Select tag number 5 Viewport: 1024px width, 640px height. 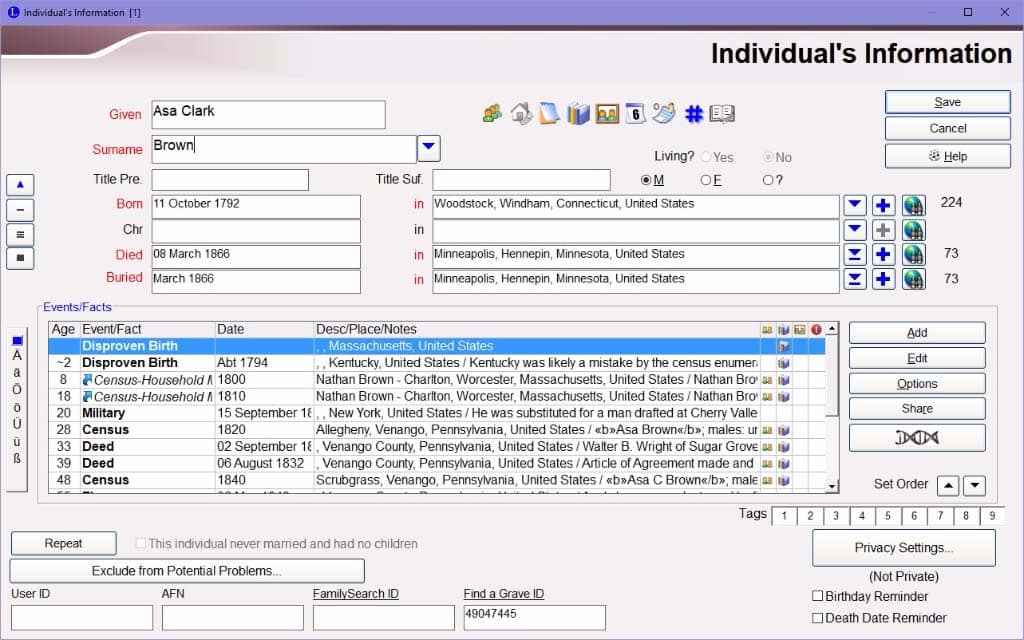(x=888, y=516)
